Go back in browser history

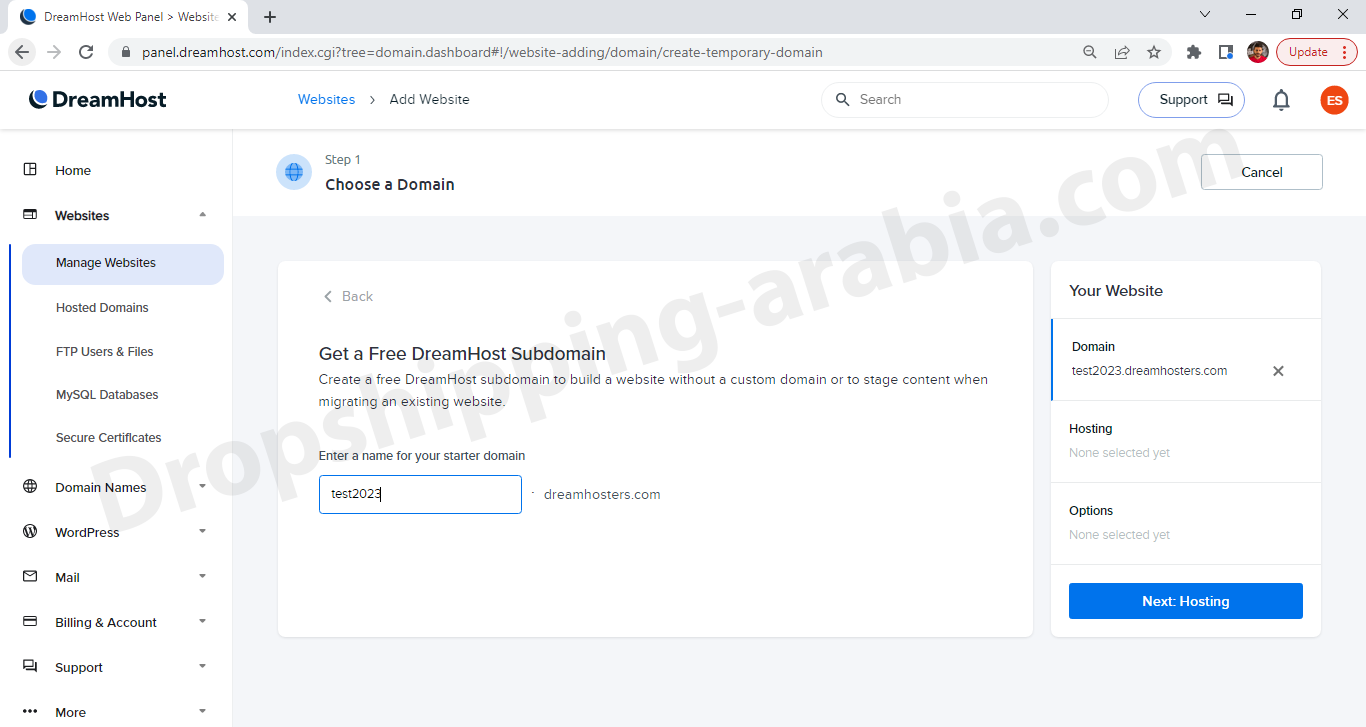point(22,52)
